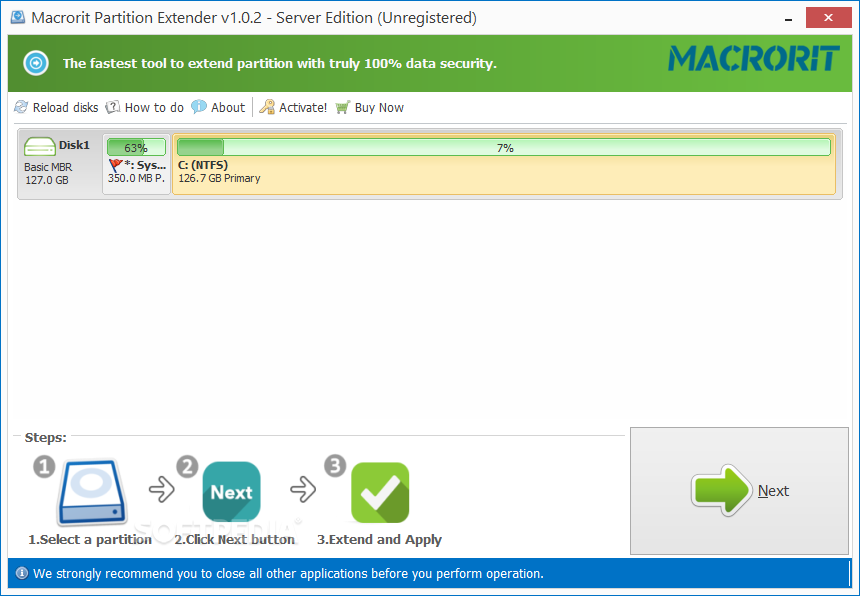
Task: Click the Select a partition disk icon
Action: point(92,492)
